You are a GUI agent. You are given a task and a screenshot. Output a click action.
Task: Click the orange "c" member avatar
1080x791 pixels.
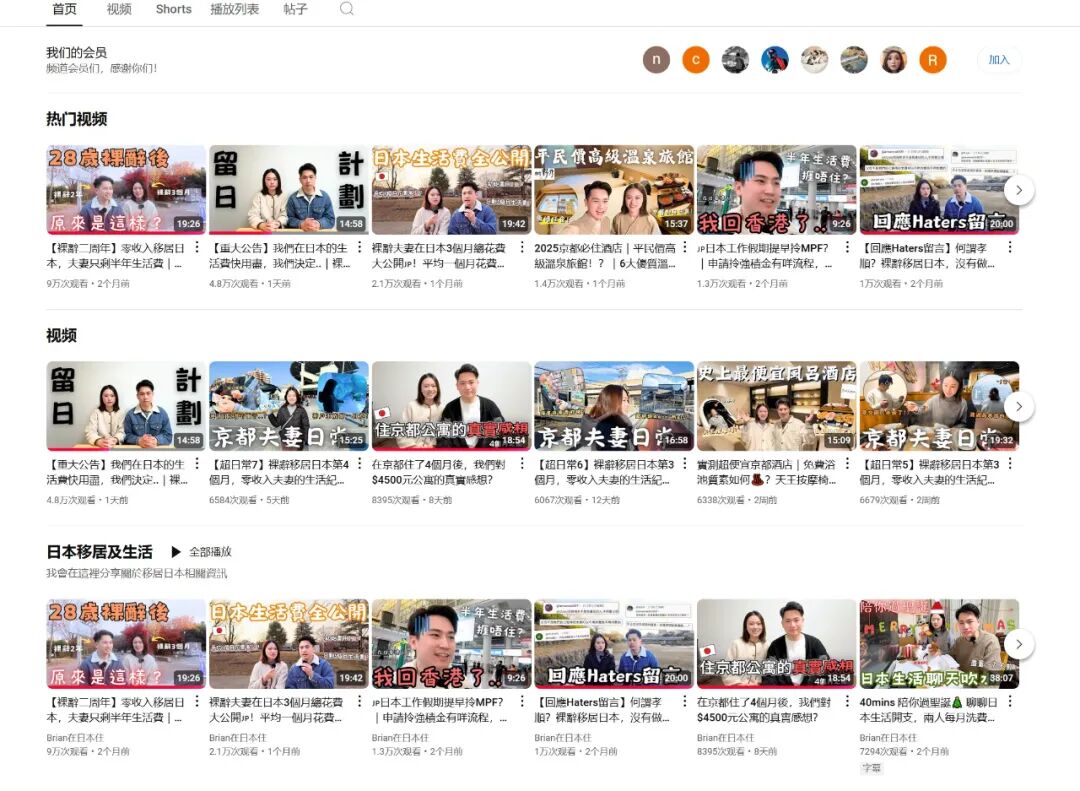coord(696,60)
